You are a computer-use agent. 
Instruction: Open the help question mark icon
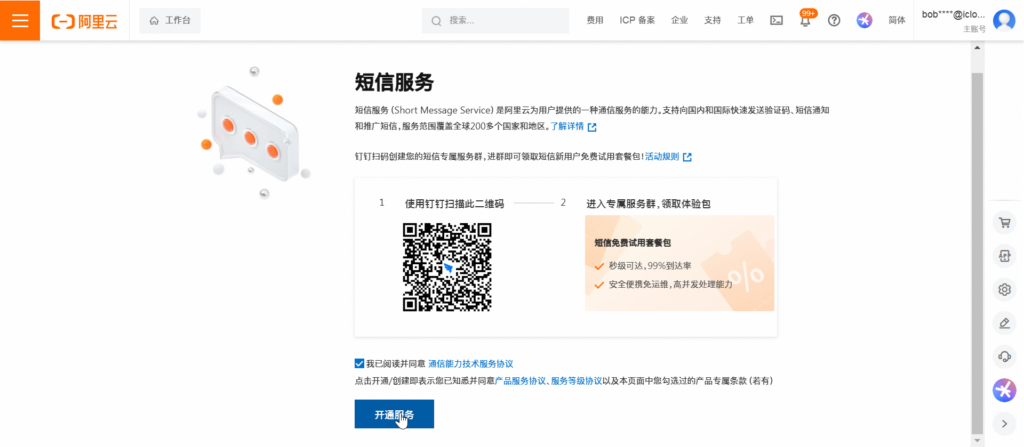[x=833, y=20]
